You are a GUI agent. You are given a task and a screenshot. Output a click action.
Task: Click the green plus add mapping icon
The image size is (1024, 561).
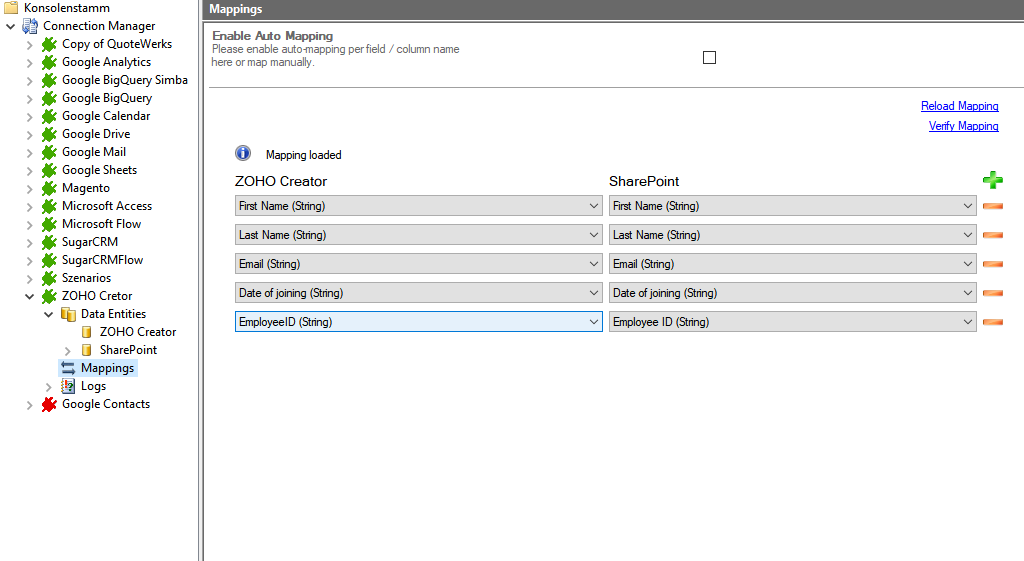click(x=992, y=180)
